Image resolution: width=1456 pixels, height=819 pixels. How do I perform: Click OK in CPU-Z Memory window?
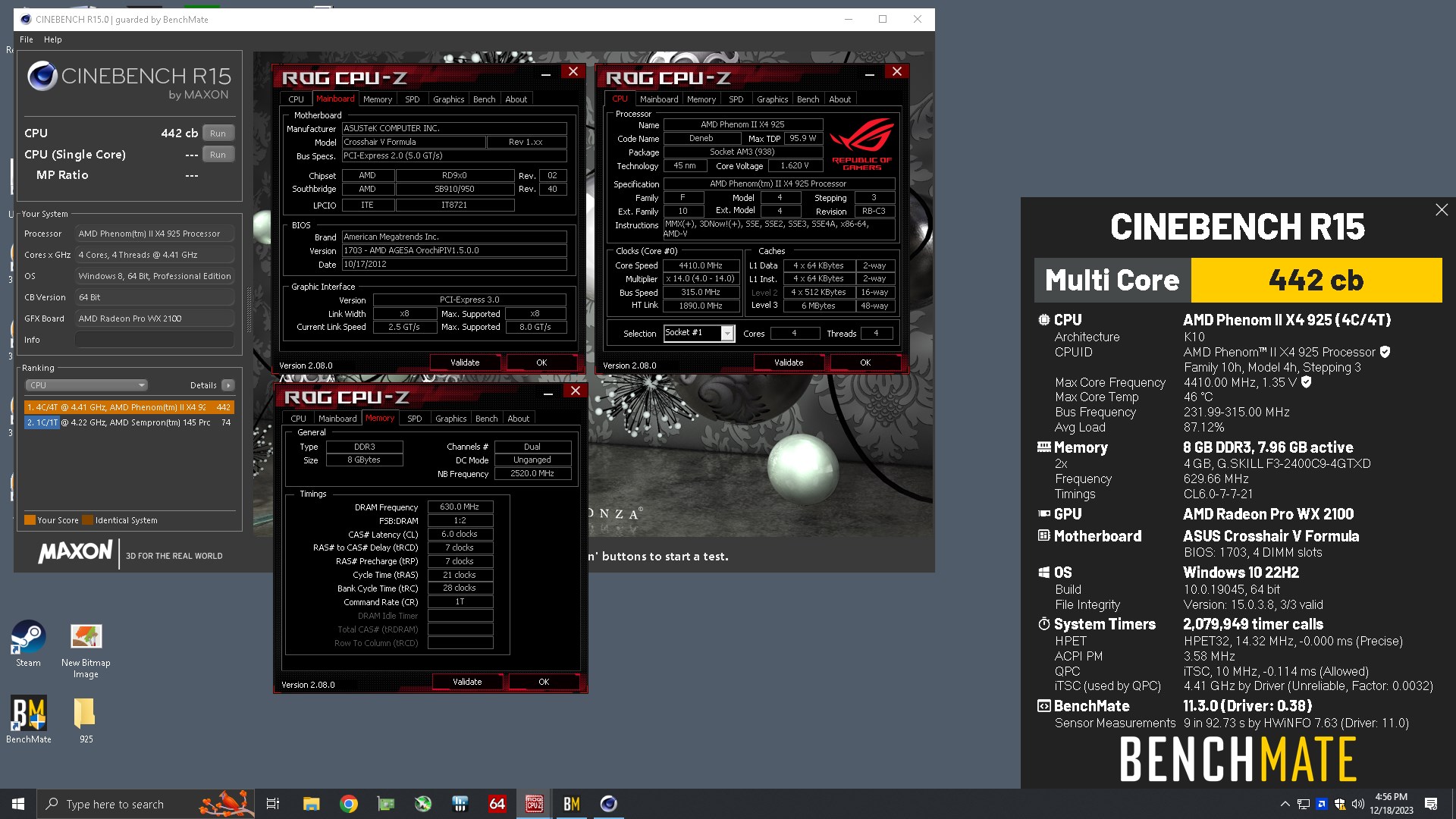(x=544, y=682)
